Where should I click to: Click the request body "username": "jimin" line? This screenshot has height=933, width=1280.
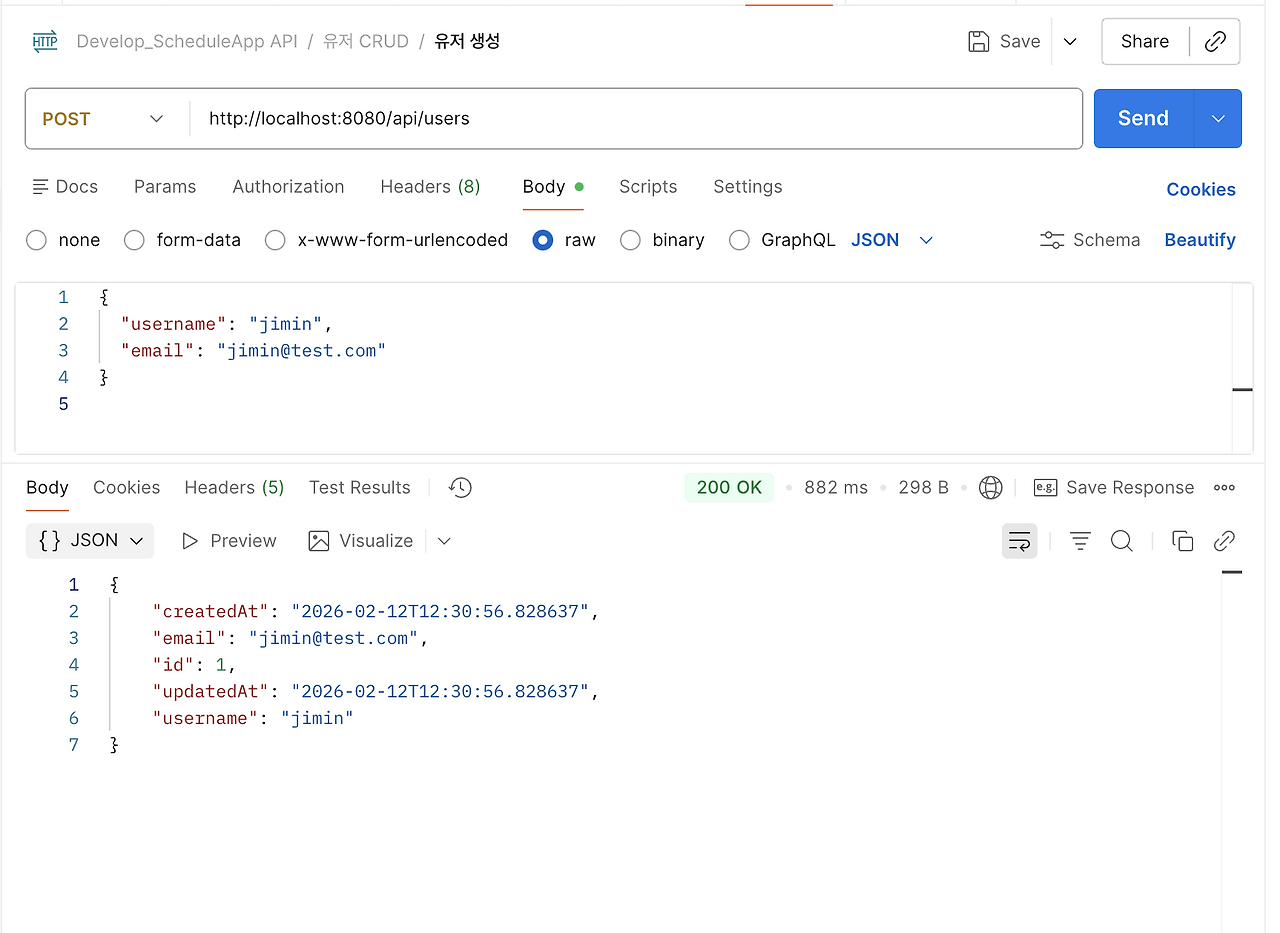pos(226,324)
